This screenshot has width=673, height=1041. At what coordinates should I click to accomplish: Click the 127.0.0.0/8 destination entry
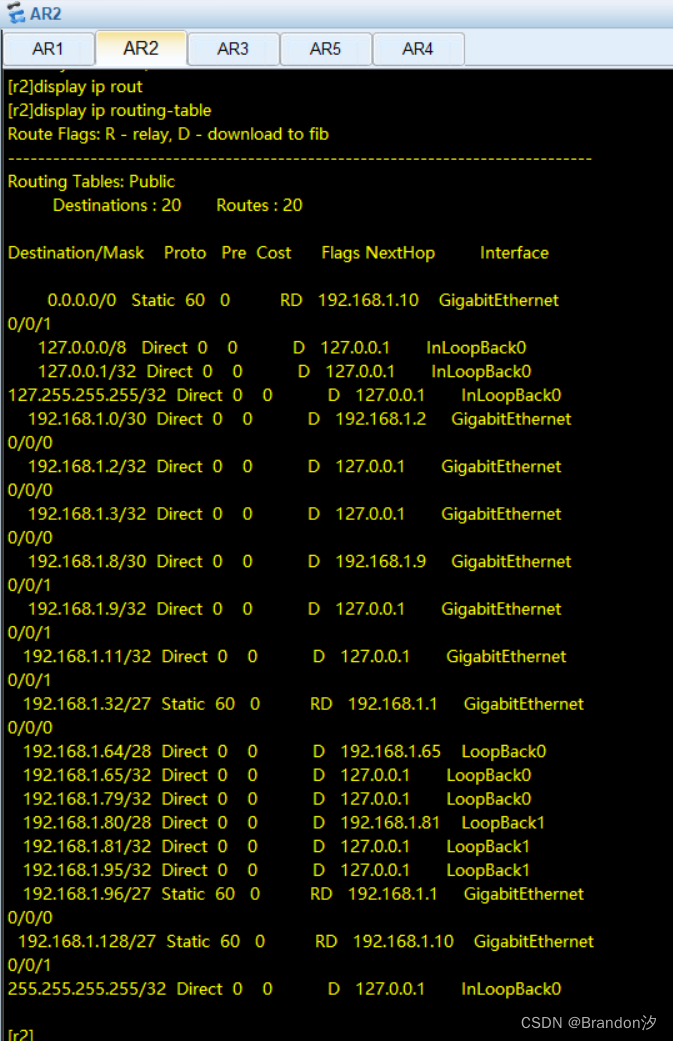(x=82, y=348)
